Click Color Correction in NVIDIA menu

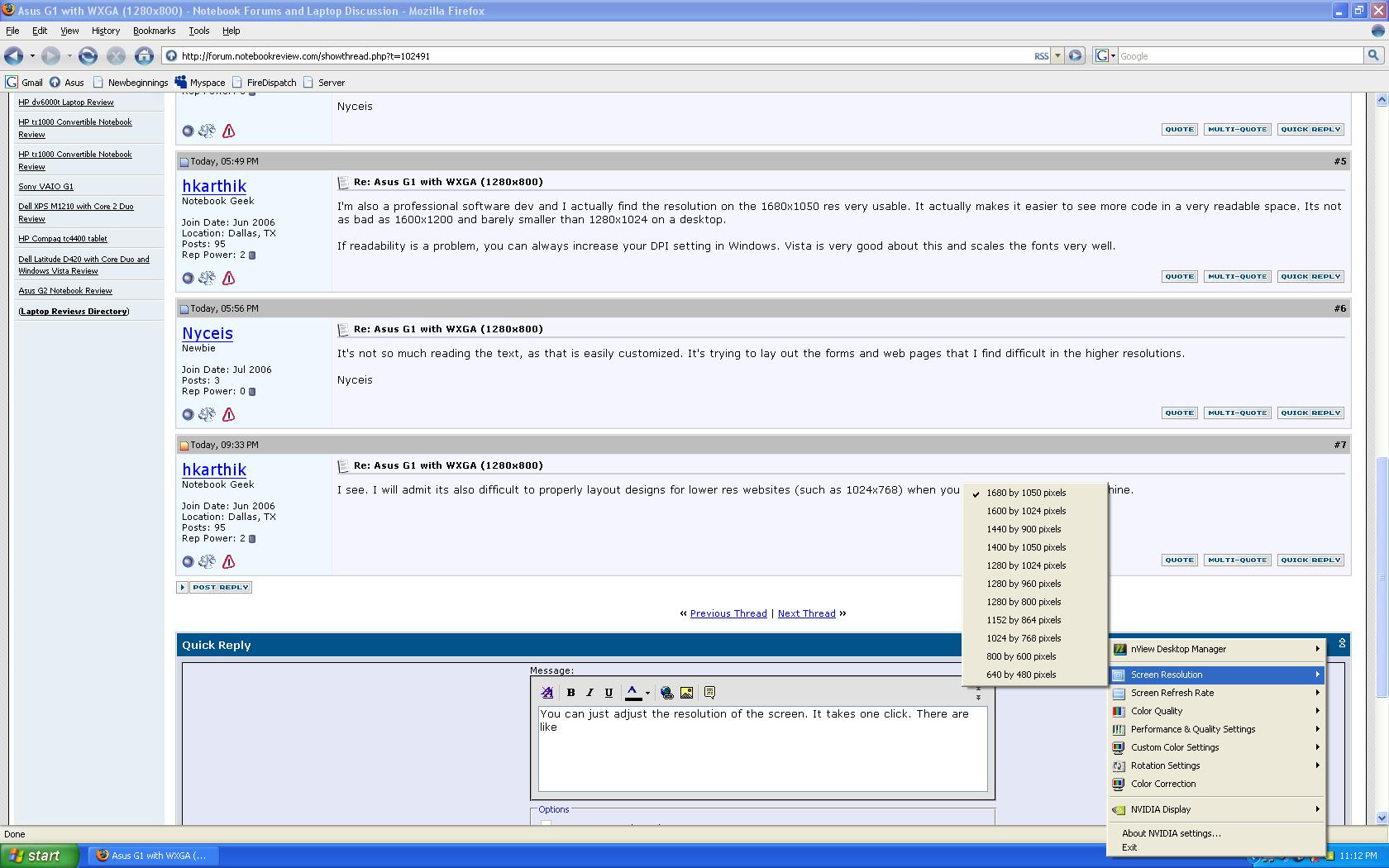pos(1162,784)
